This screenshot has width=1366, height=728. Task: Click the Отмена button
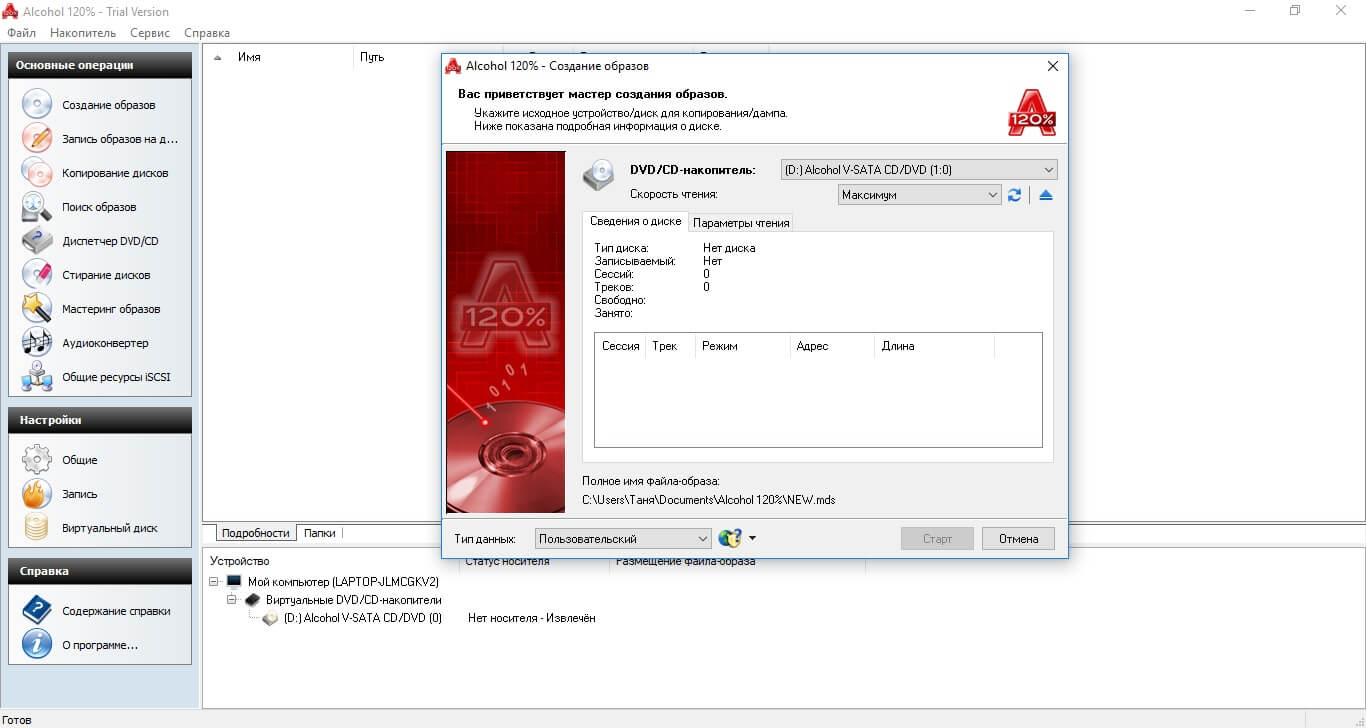pos(1018,538)
